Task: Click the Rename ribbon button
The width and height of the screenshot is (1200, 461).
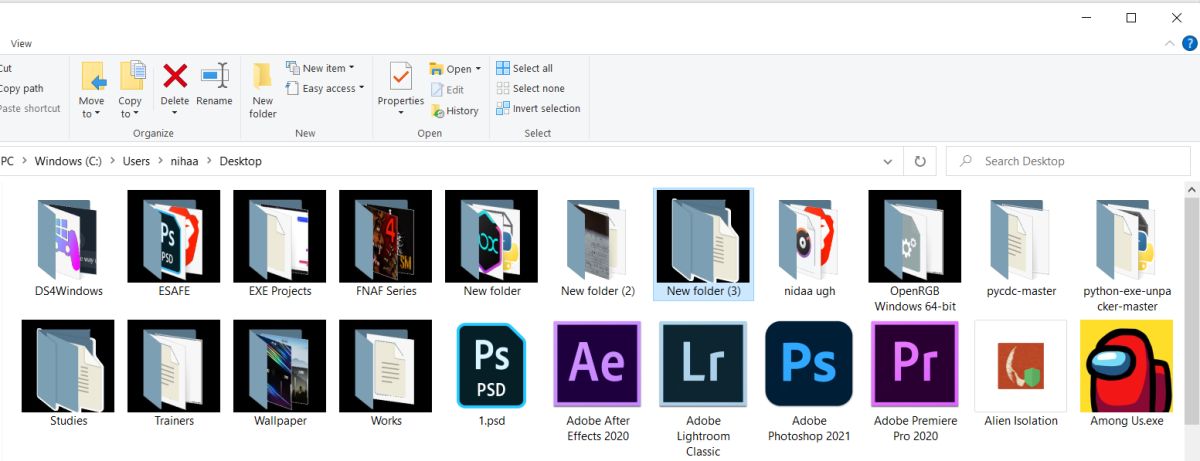Action: [x=214, y=84]
